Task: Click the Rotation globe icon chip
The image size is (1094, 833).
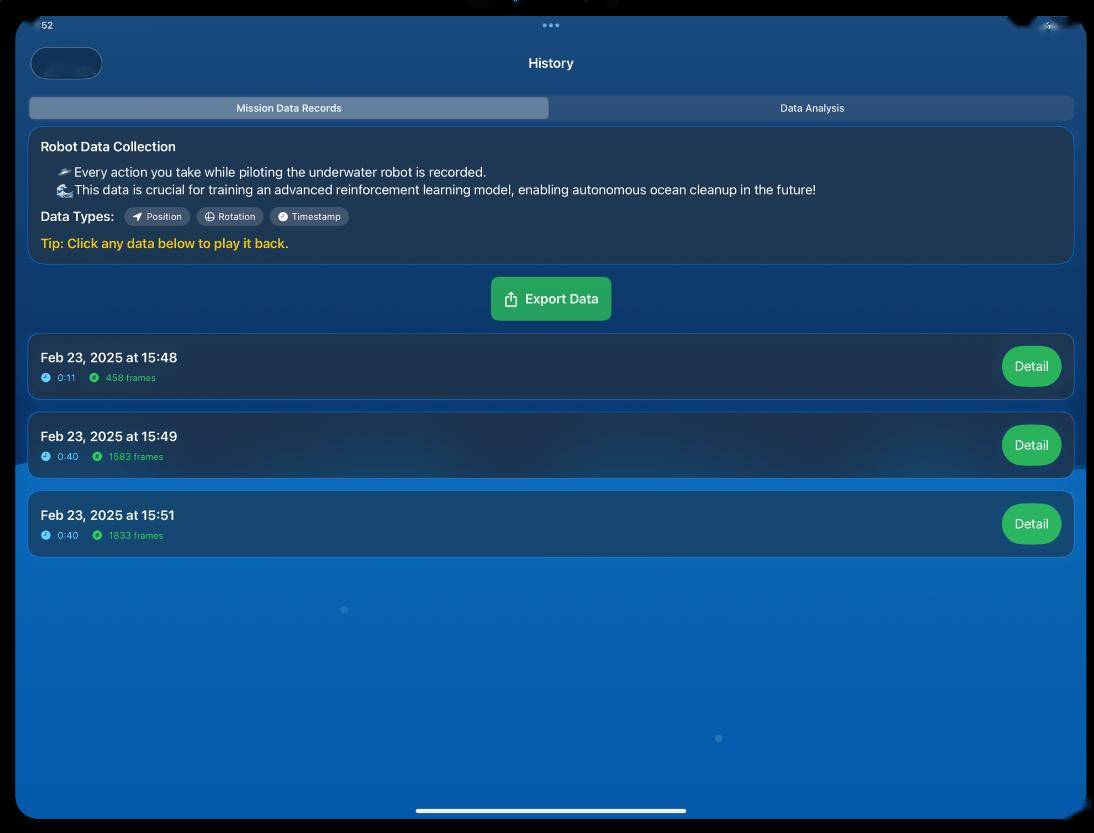Action: pyautogui.click(x=210, y=217)
